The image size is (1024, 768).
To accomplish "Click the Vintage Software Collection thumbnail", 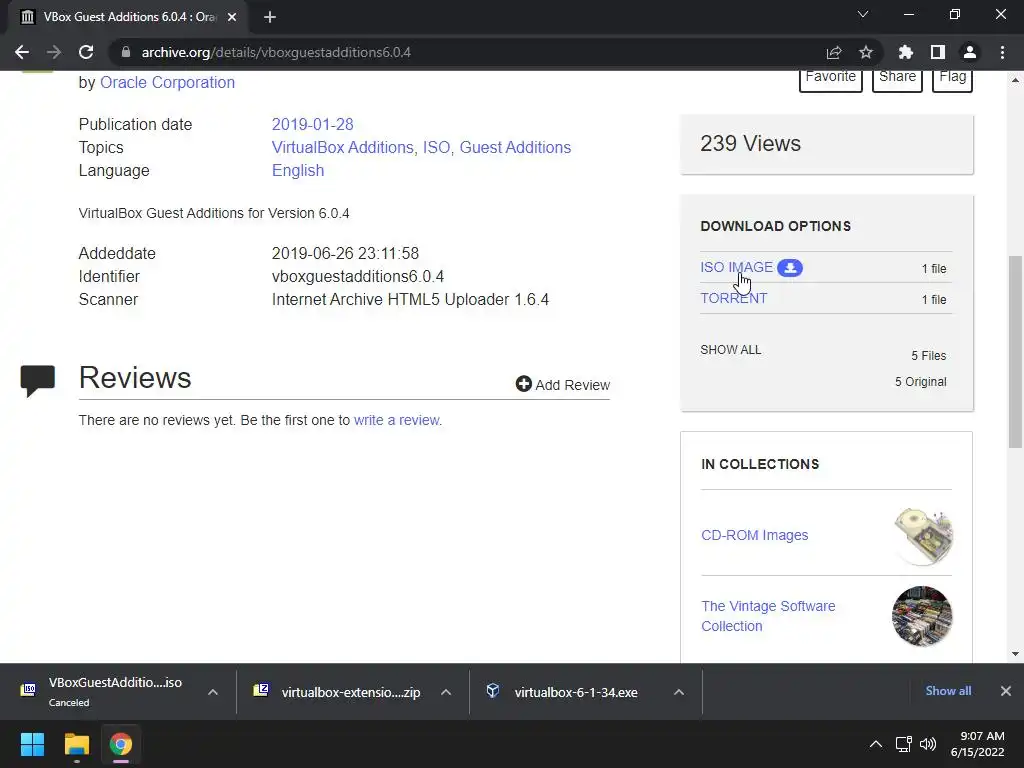I will click(922, 616).
